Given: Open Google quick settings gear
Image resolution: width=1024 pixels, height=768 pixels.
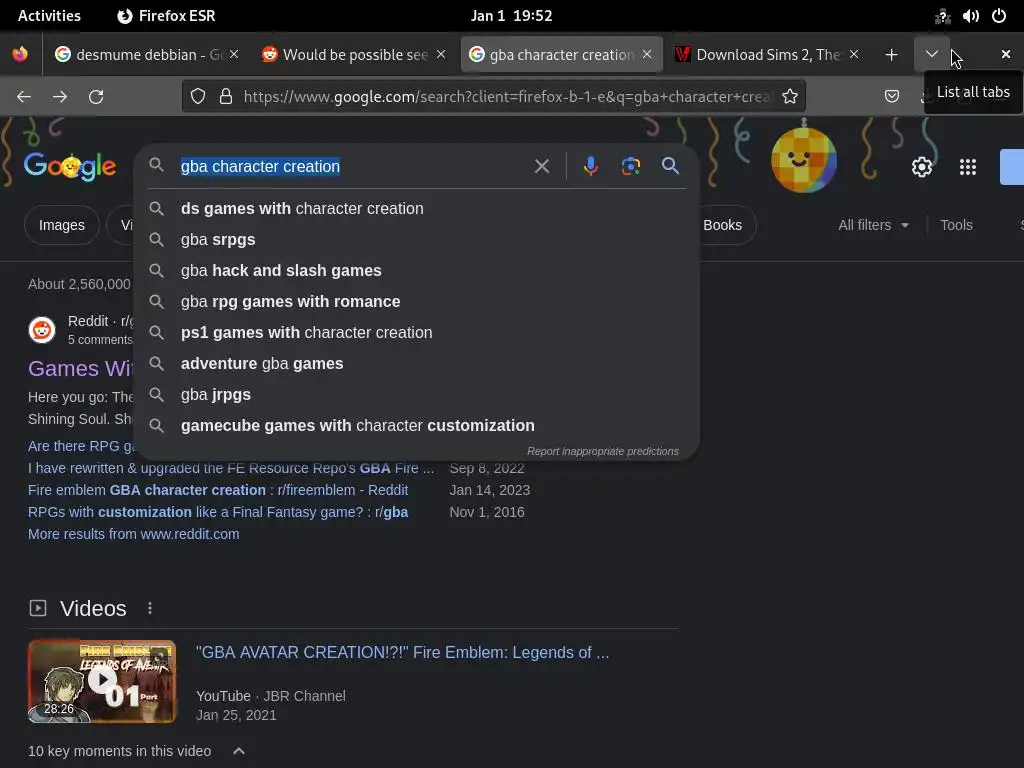Looking at the screenshot, I should tap(921, 167).
